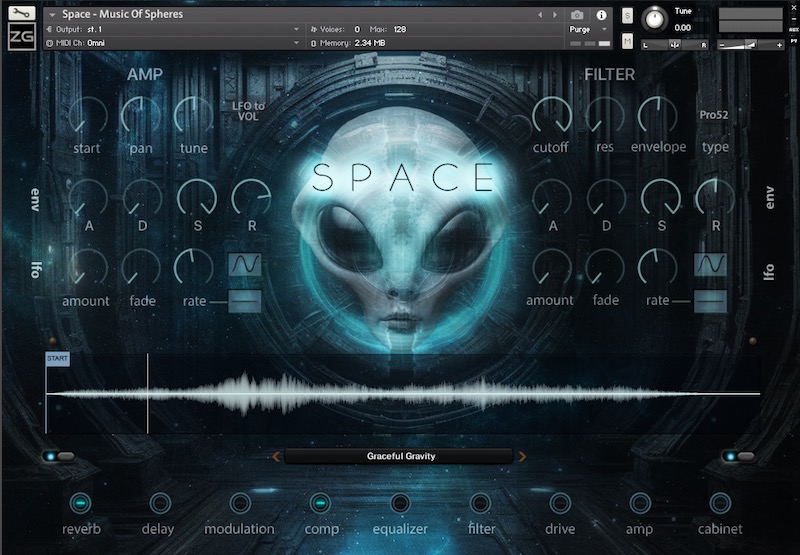Click the Graceful Gravity preset name
This screenshot has height=555, width=800.
pos(400,457)
